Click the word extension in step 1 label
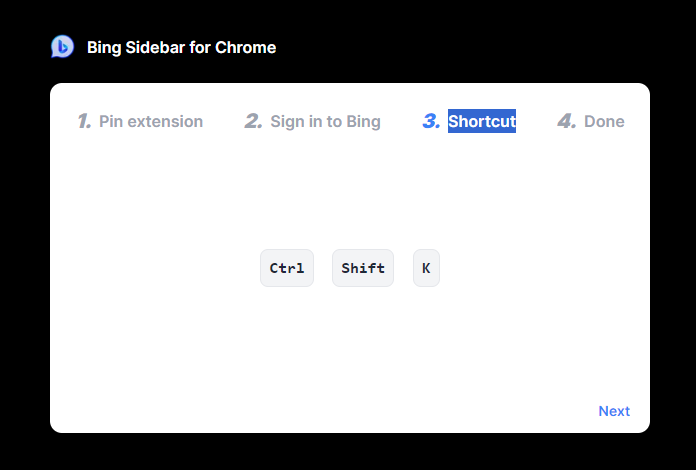The width and height of the screenshot is (696, 470). pyautogui.click(x=165, y=122)
